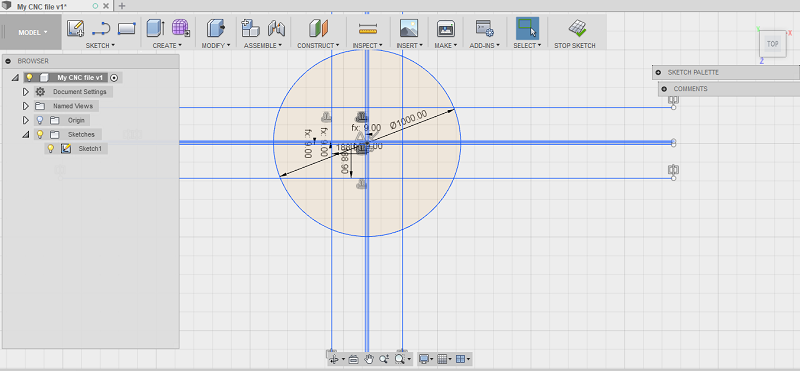Collapse the Sketches tree node
This screenshot has height=371, width=800.
pyautogui.click(x=26, y=135)
